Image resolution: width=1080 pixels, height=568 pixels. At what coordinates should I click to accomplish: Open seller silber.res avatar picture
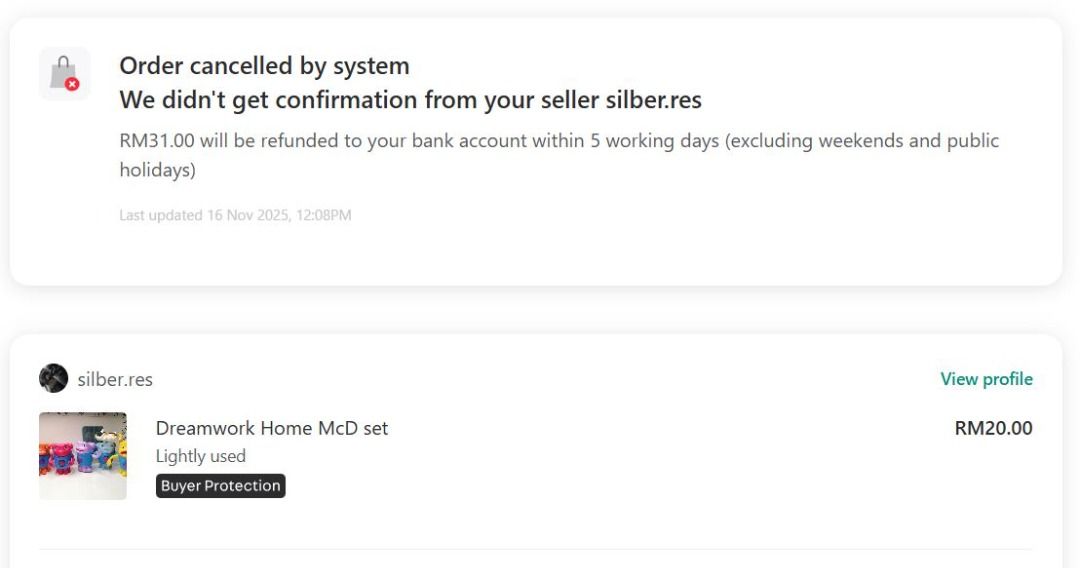point(53,379)
